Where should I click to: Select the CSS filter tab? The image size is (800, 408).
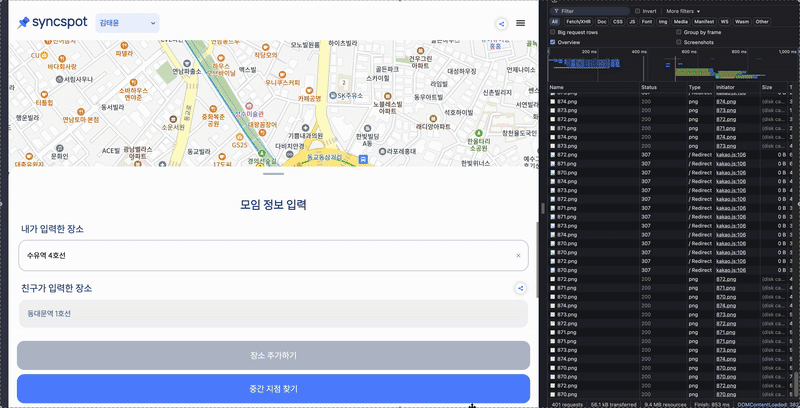pyautogui.click(x=618, y=21)
